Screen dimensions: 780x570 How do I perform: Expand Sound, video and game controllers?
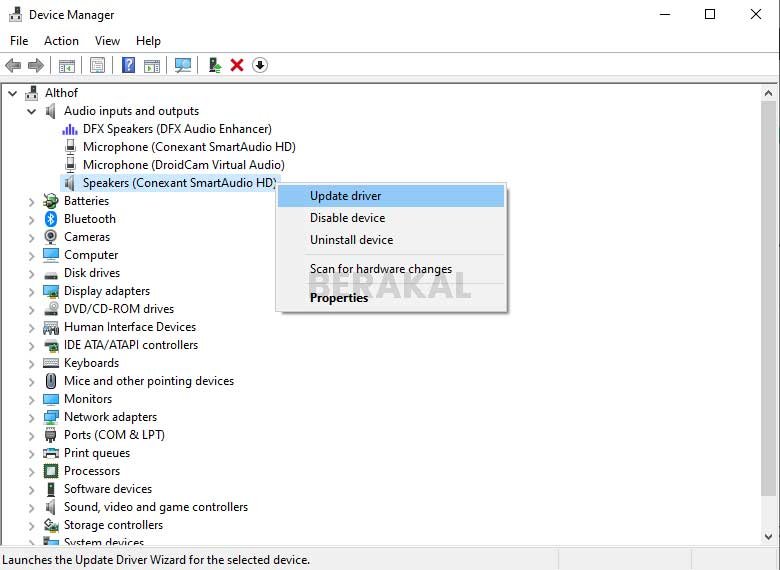(x=32, y=507)
